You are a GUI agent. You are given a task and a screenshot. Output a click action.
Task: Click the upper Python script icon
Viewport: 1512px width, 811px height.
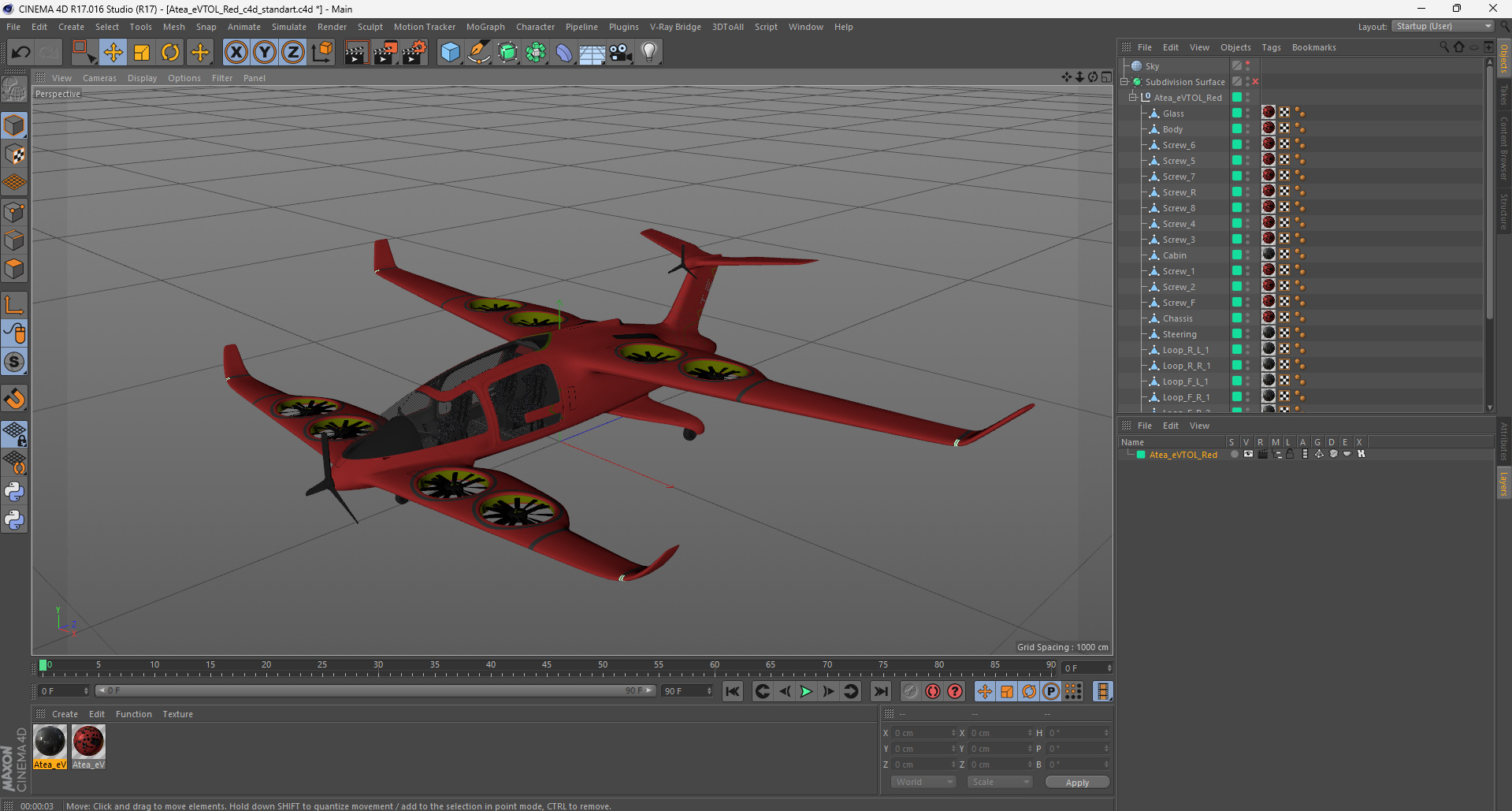[x=14, y=492]
